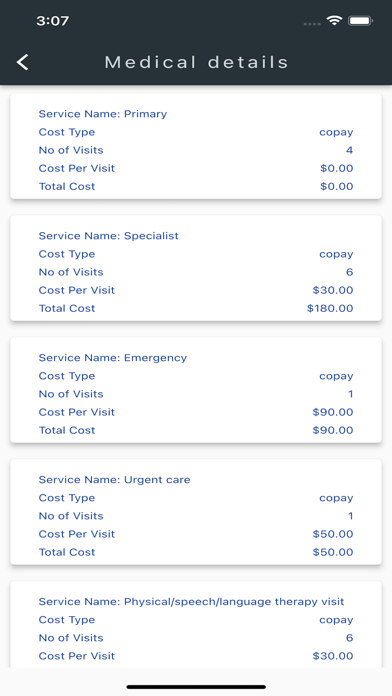Tap the back arrow icon

23,62
